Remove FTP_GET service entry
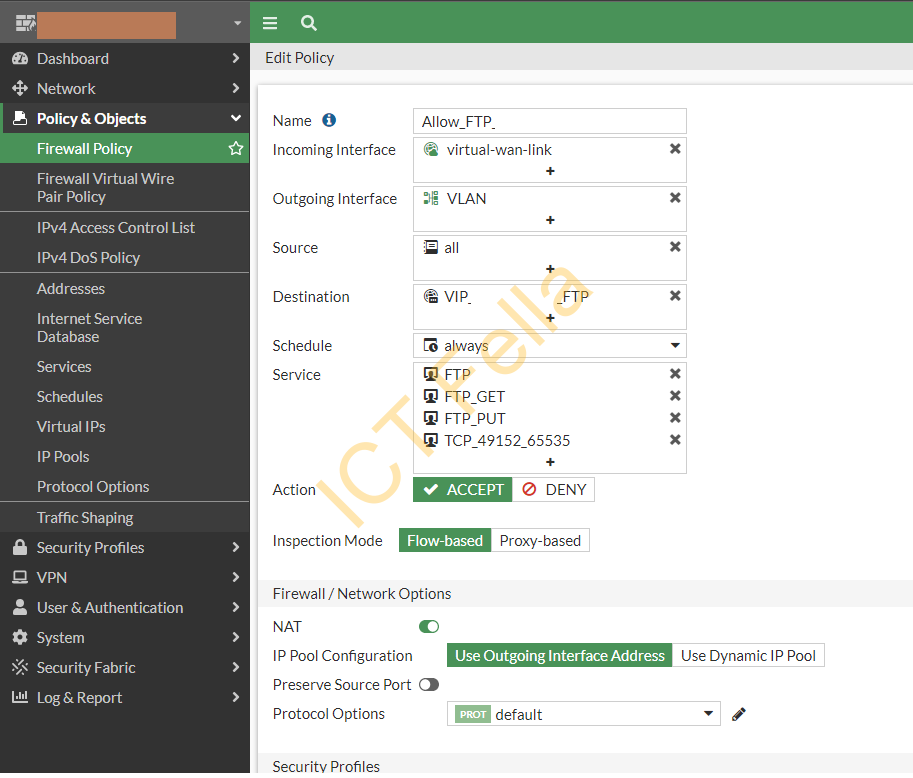 (675, 395)
